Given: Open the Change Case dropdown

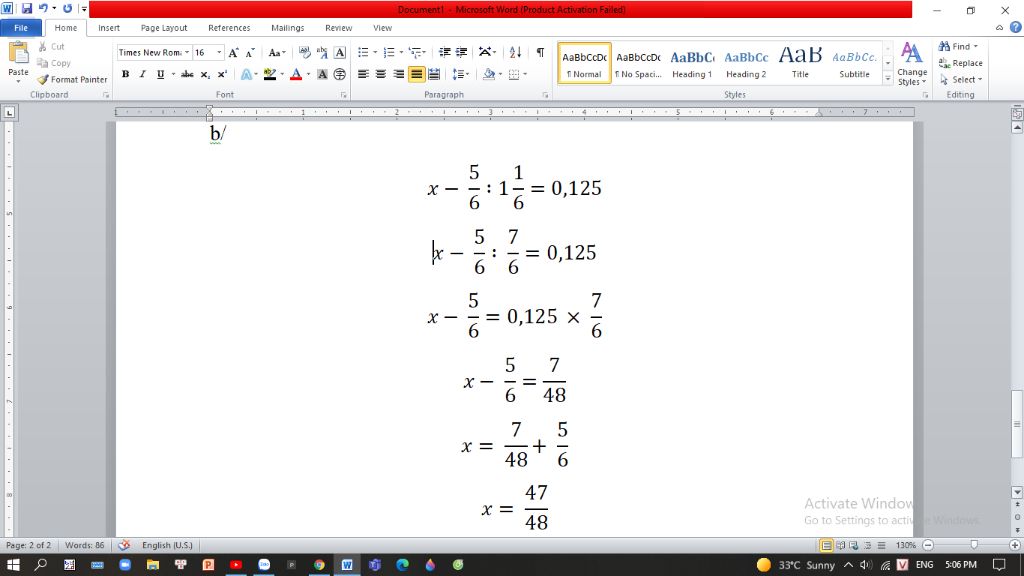Looking at the screenshot, I should tap(277, 52).
